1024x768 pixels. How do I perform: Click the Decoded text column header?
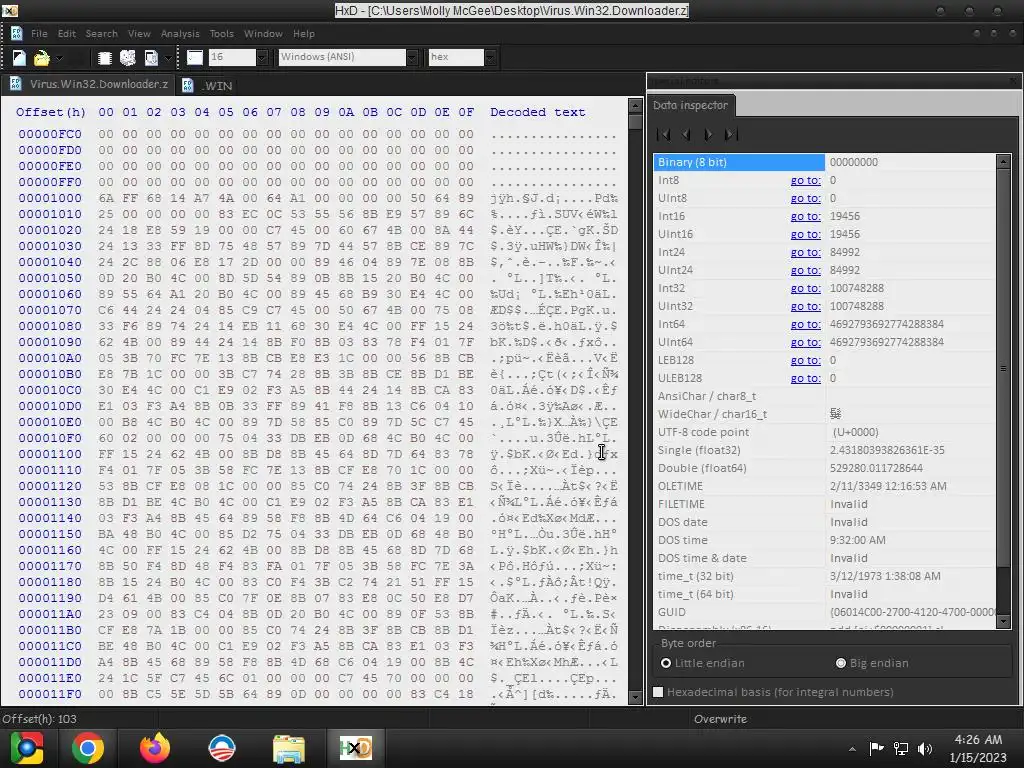(537, 112)
